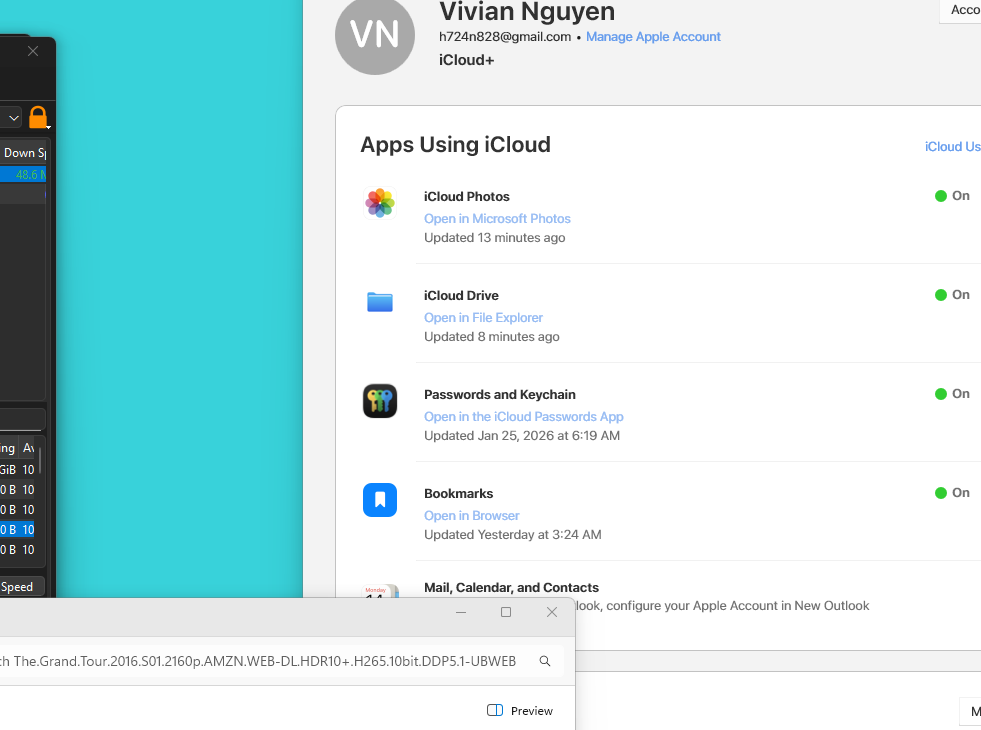Viewport: 981px width, 730px height.
Task: Click the iCloud Drive folder icon
Action: pos(380,302)
